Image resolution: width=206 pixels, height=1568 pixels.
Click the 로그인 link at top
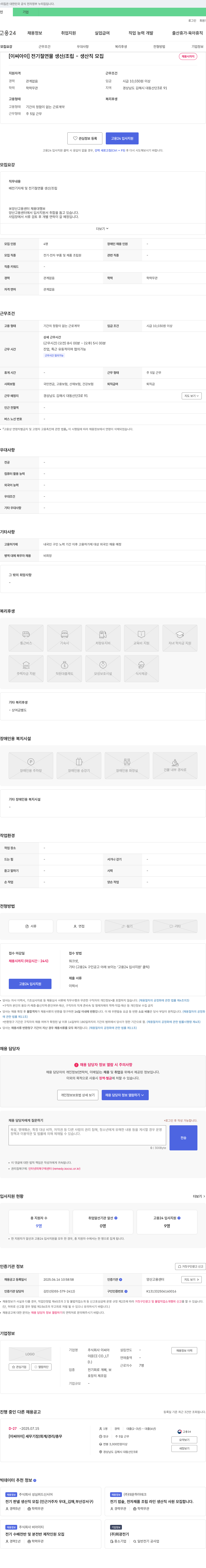click(x=192, y=21)
